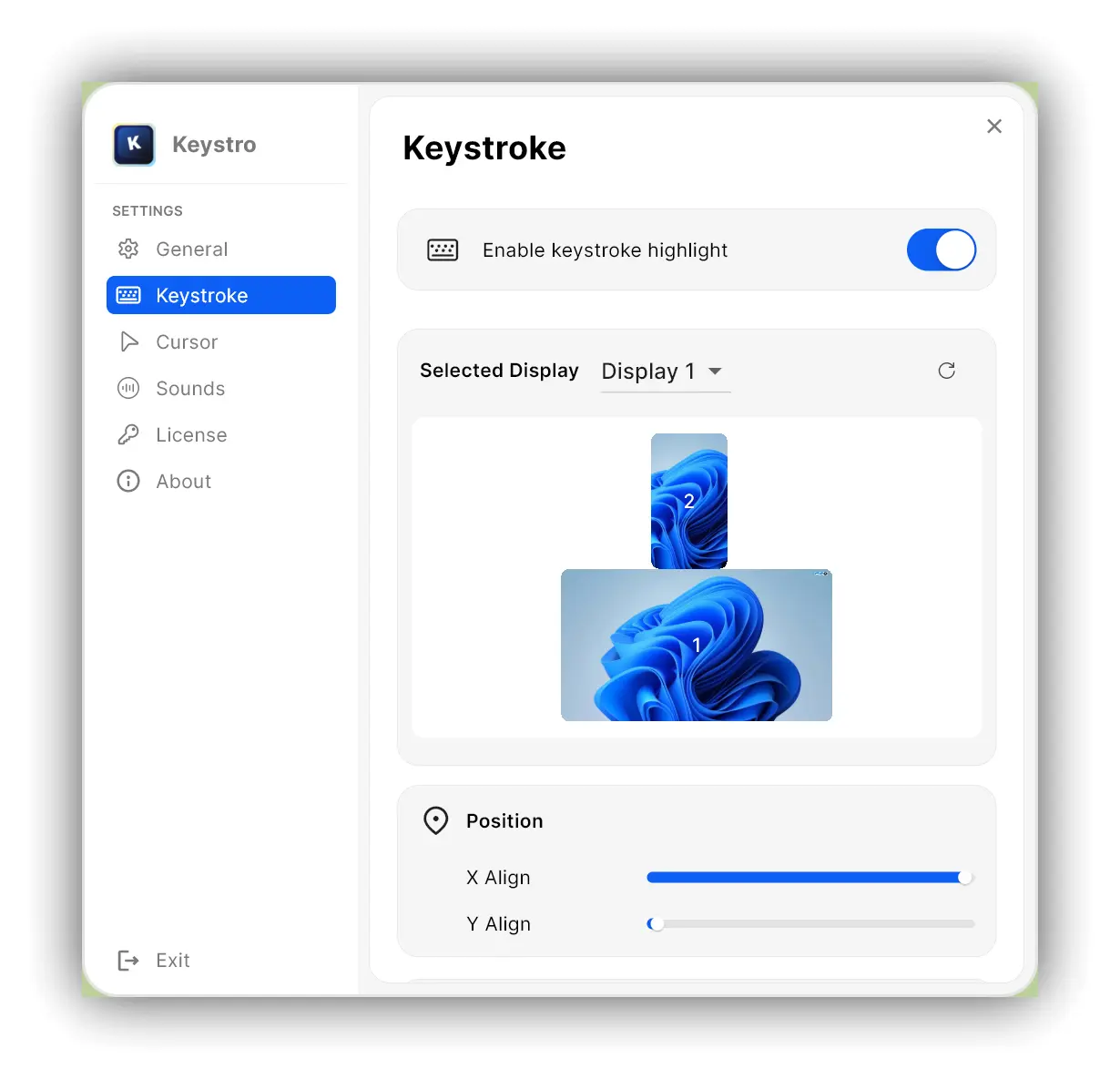
Task: Disable the keystroke highlight toggle
Action: (942, 249)
